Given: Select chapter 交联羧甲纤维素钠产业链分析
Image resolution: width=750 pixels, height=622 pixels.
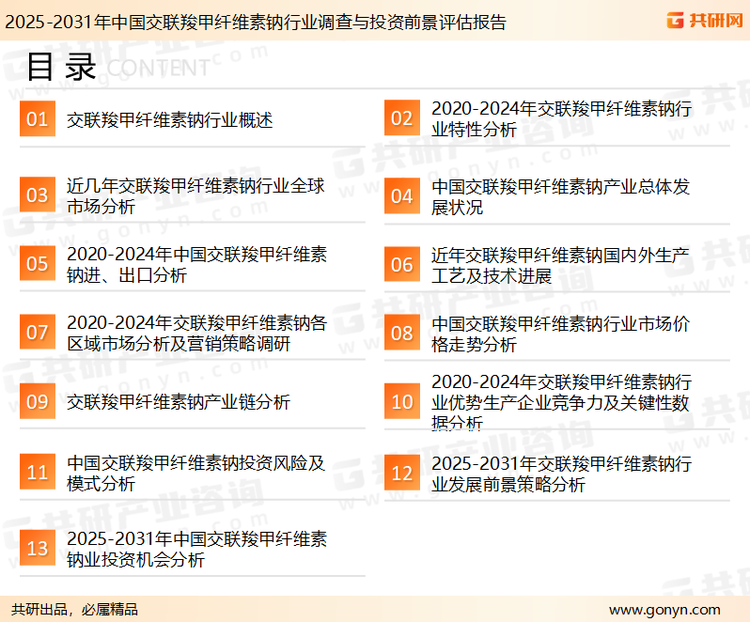Looking at the screenshot, I should [x=178, y=402].
